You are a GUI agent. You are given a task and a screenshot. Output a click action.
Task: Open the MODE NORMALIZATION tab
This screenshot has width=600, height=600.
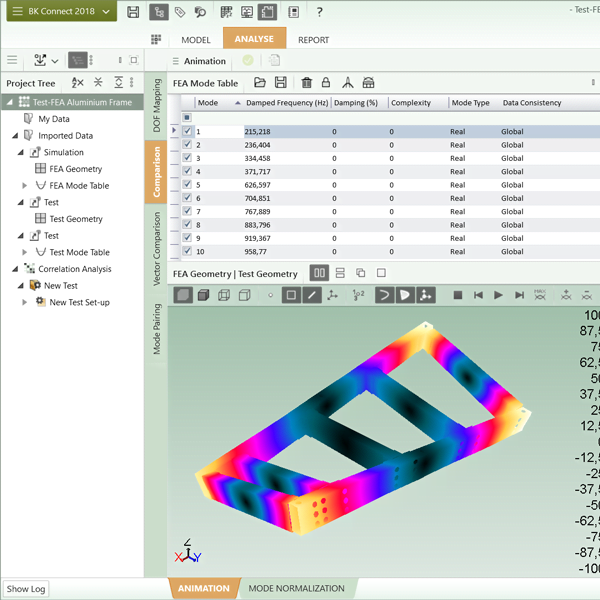[x=295, y=589]
